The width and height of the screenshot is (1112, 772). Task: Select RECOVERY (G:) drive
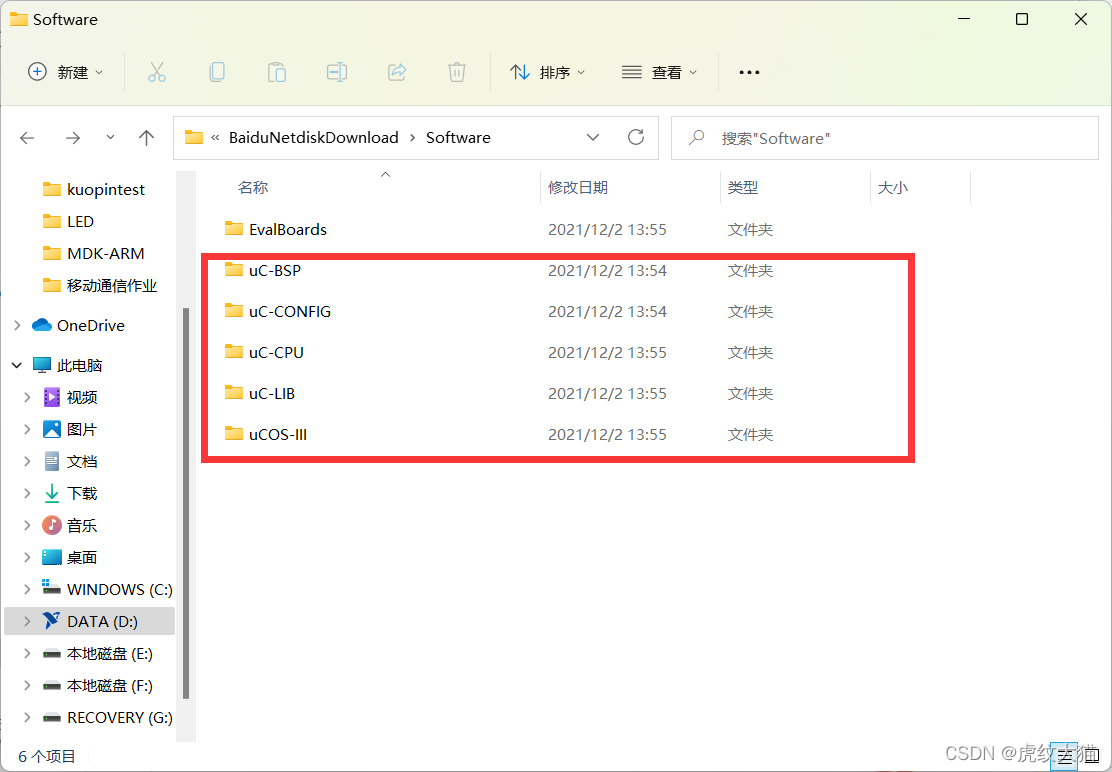point(120,718)
